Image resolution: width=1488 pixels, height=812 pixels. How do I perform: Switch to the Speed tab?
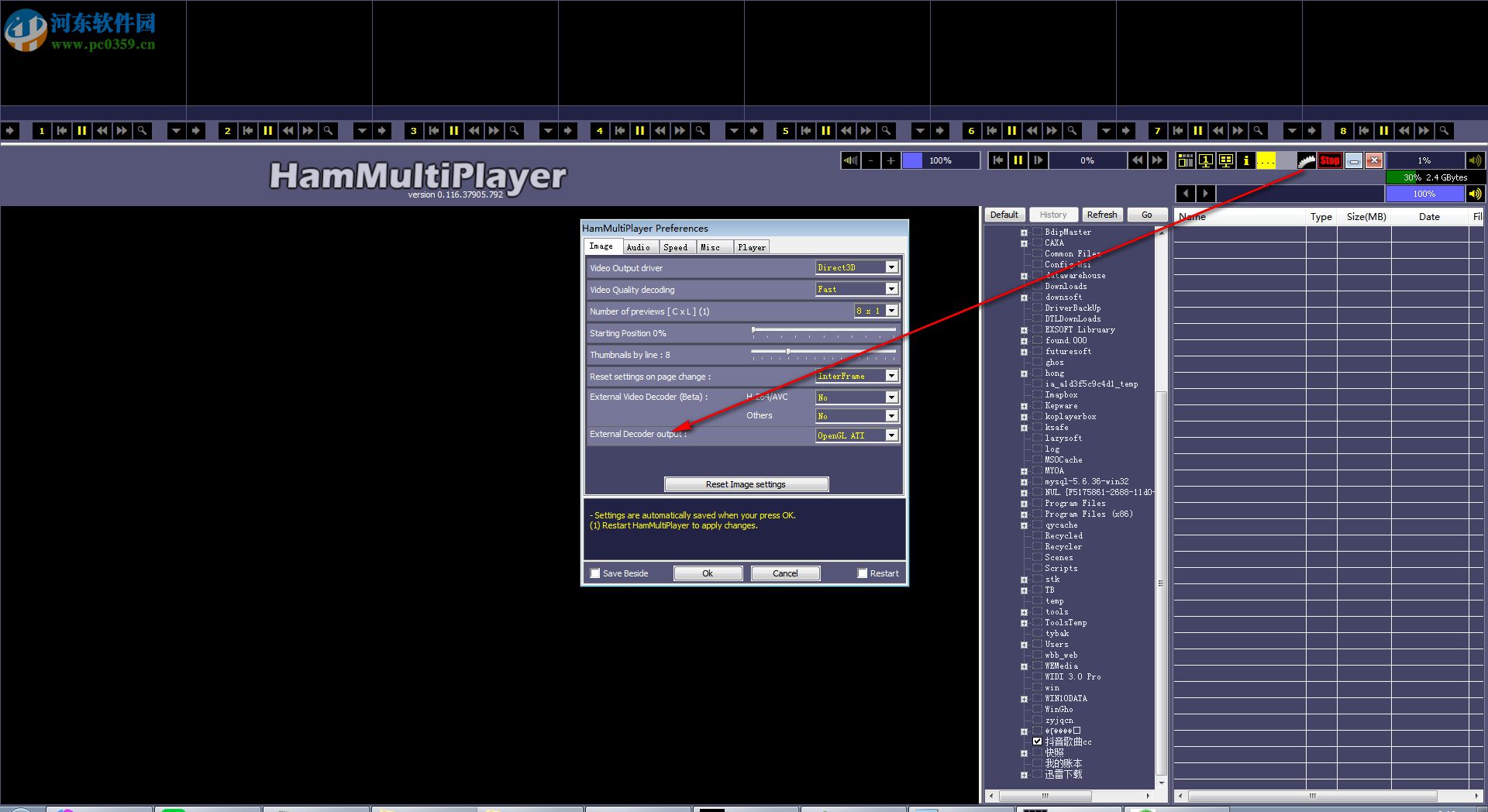tap(676, 247)
